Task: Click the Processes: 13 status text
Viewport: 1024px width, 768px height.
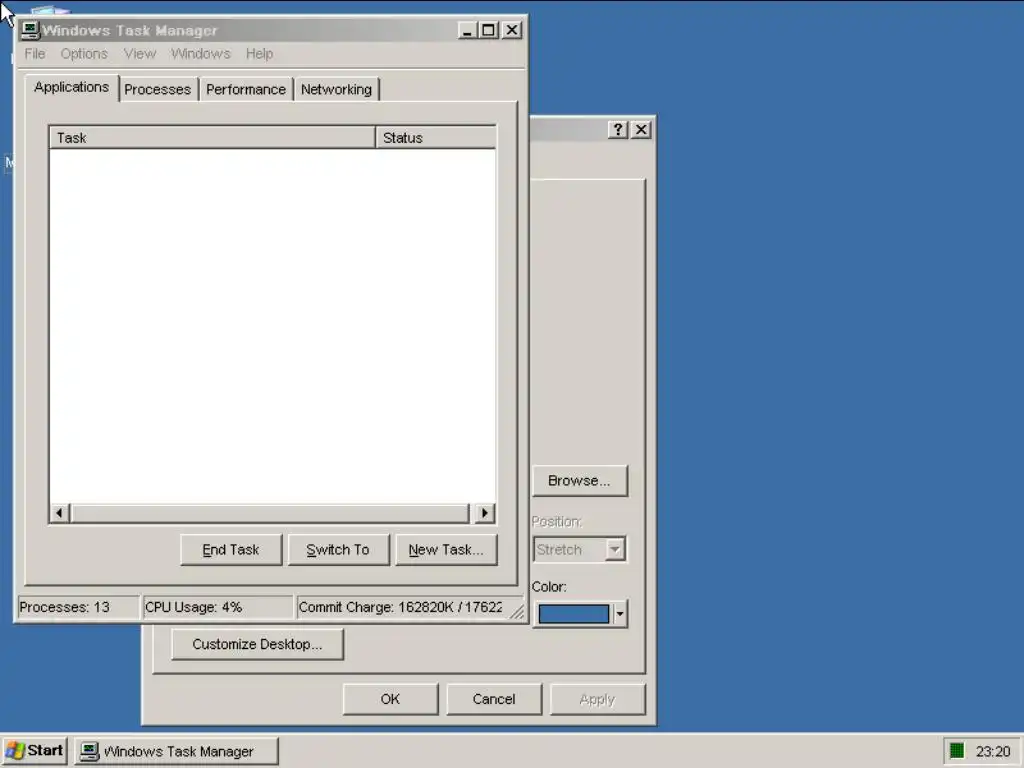Action: coord(65,607)
